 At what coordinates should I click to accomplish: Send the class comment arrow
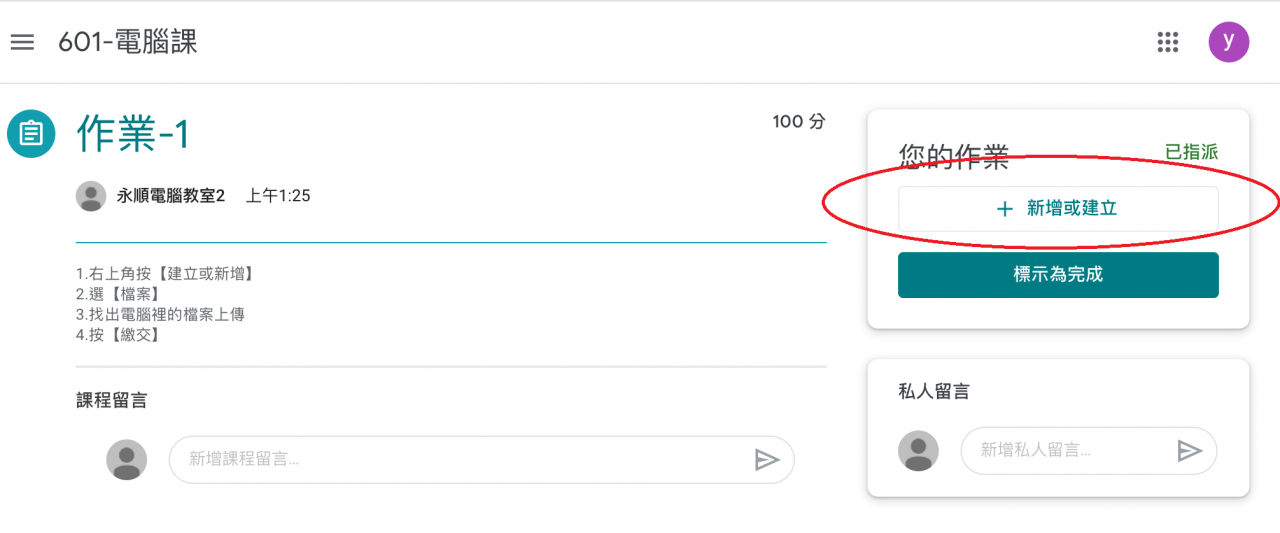coord(766,460)
